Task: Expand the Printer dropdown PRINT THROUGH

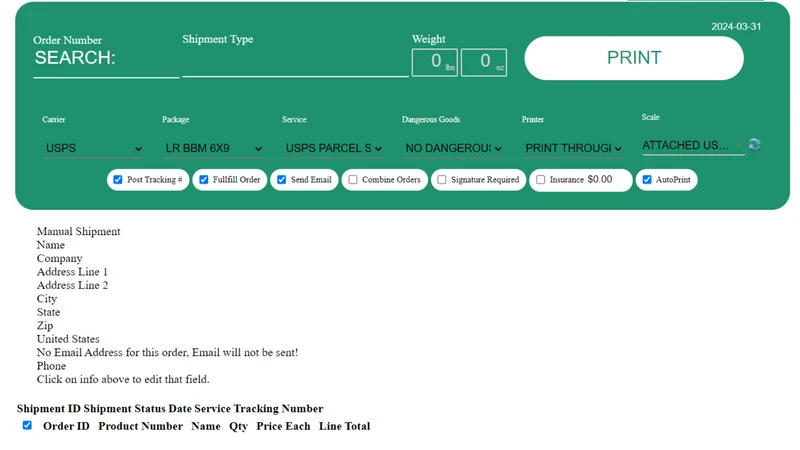Action: click(x=573, y=148)
